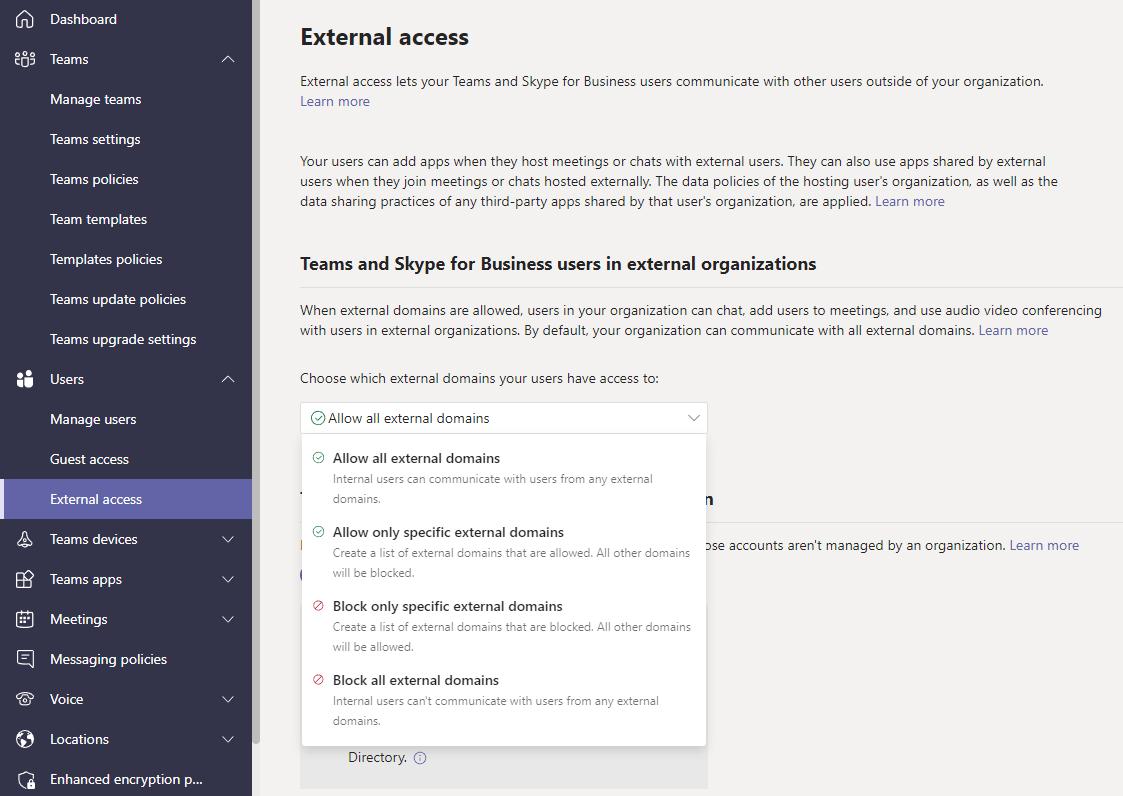Click the Enhanced encryption shield icon
1123x796 pixels.
[26, 780]
